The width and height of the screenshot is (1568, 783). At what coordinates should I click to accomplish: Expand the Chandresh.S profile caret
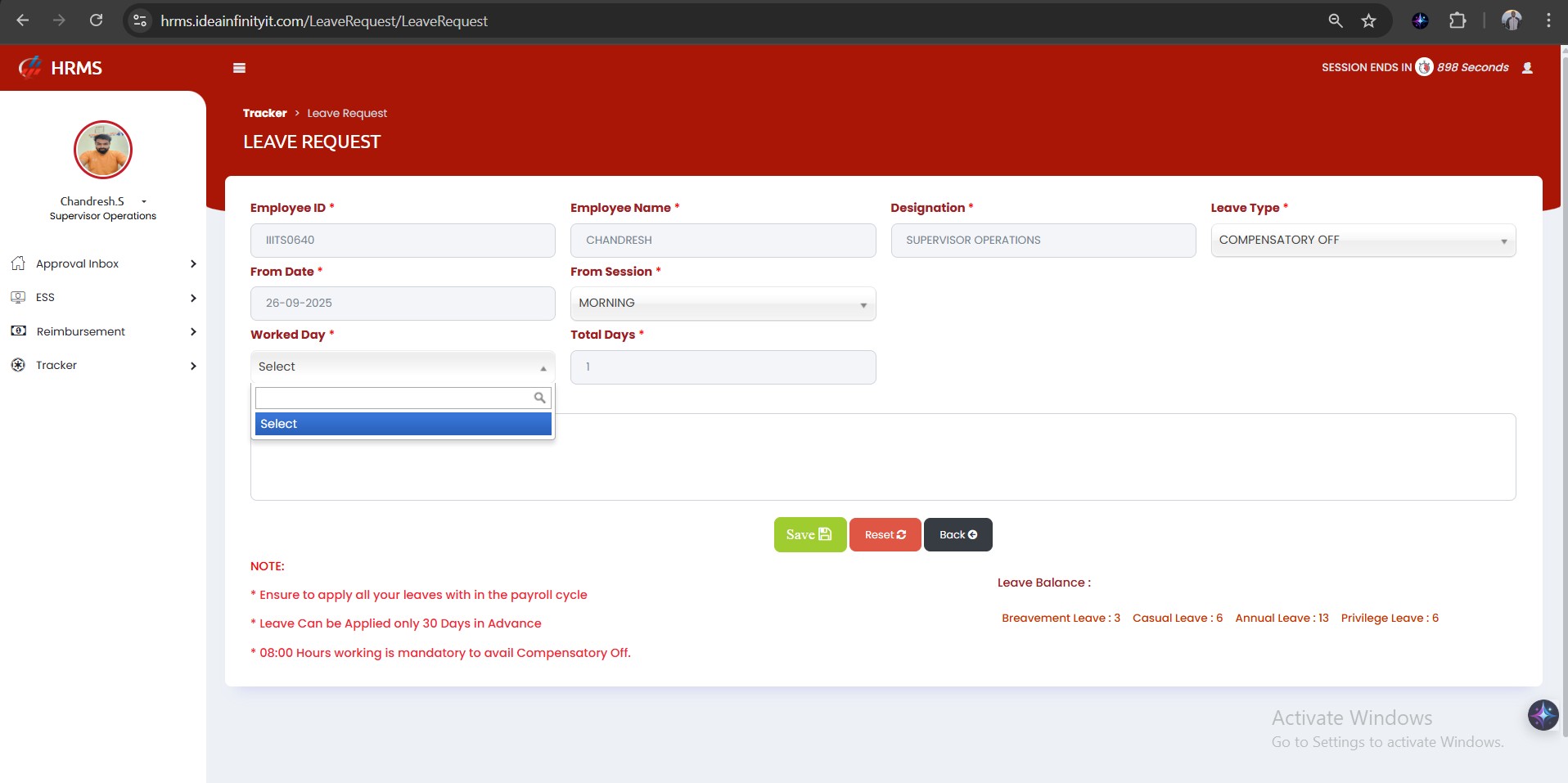(x=144, y=201)
